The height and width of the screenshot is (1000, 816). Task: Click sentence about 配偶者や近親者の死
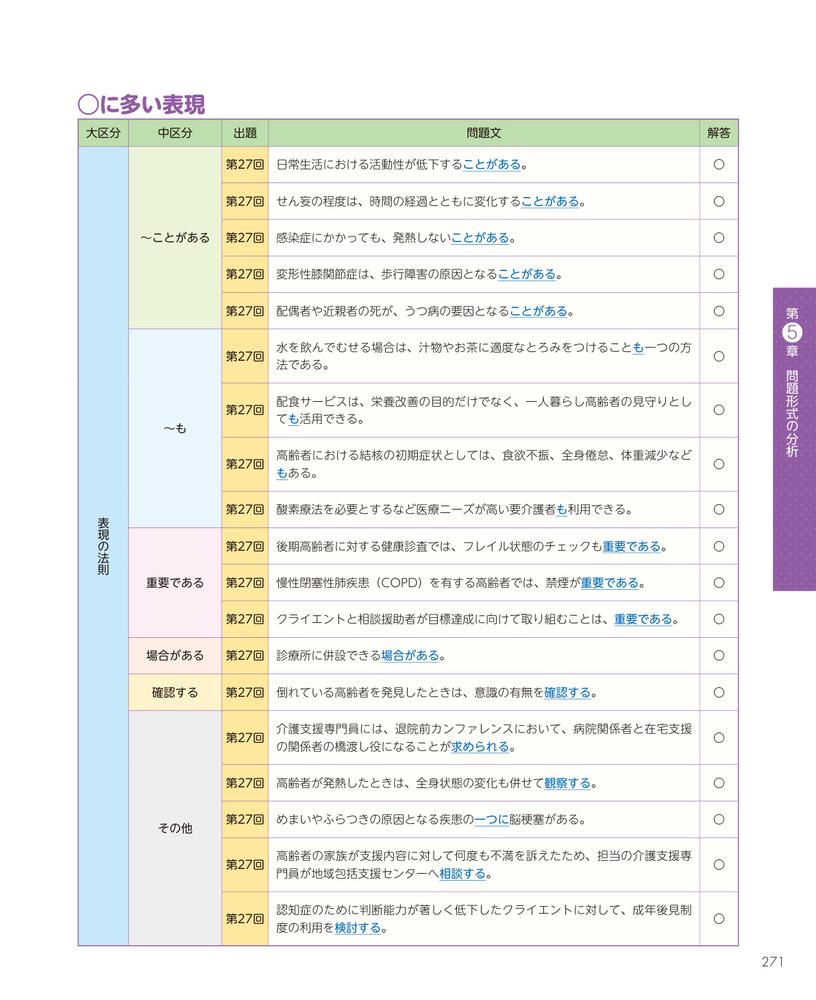point(425,311)
